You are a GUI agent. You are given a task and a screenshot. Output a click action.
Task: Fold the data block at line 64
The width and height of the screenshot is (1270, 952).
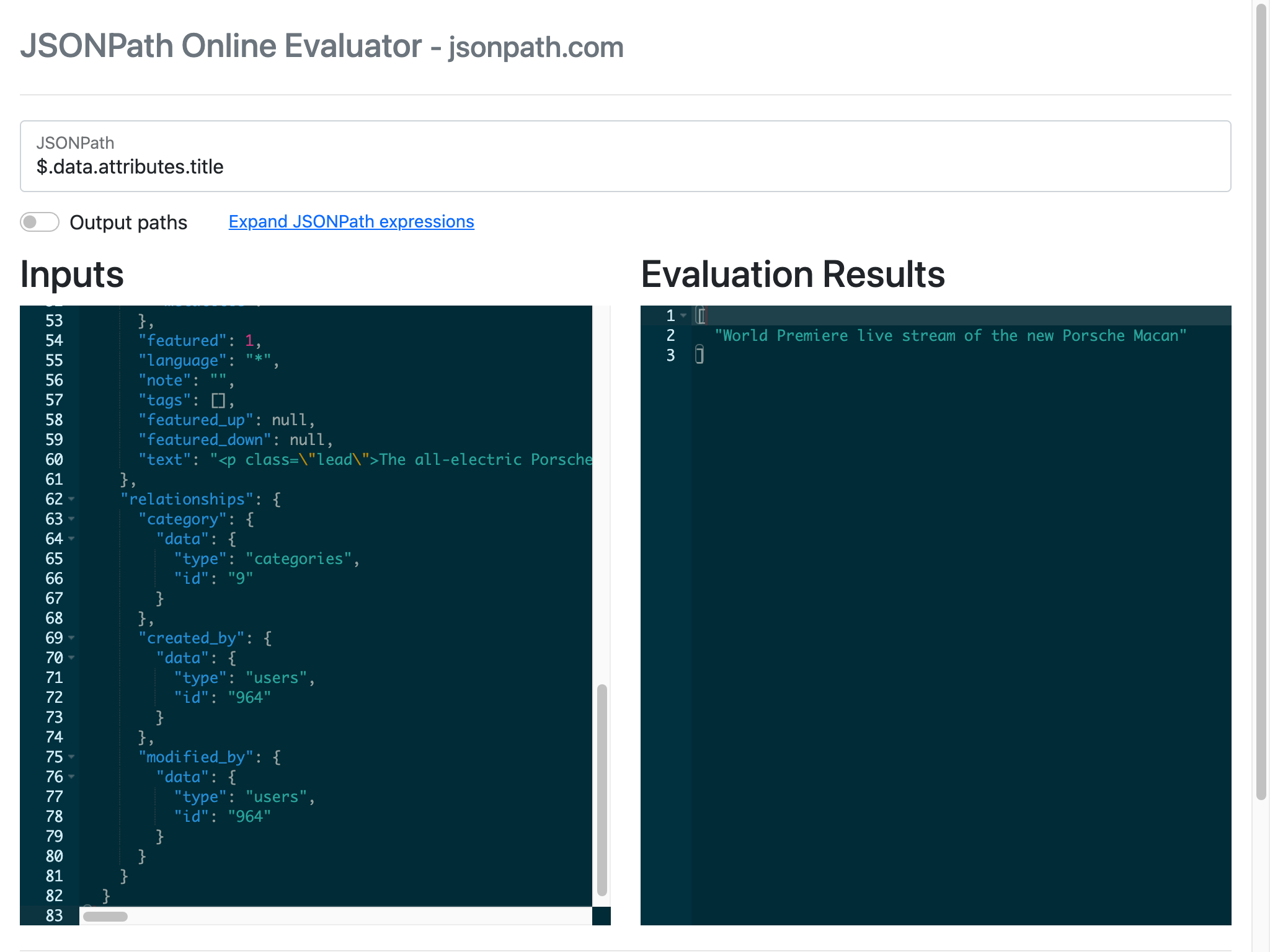[72, 539]
